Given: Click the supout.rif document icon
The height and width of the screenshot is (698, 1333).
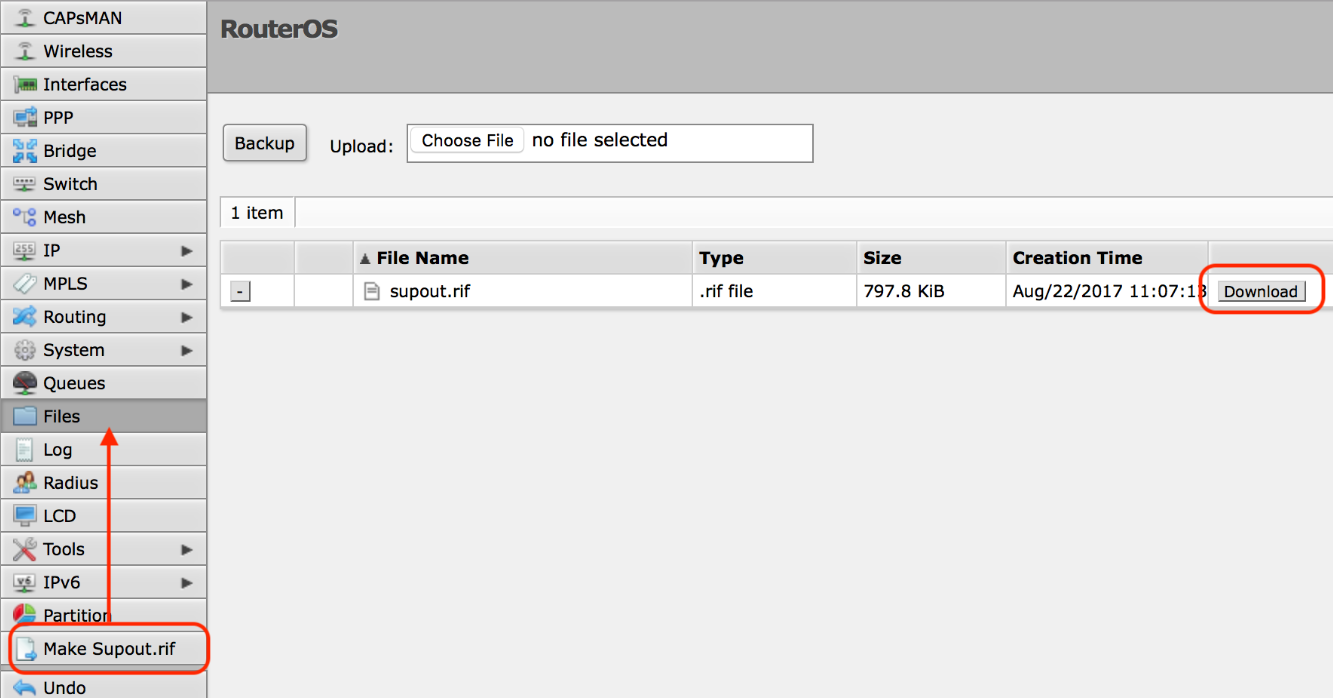Looking at the screenshot, I should click(x=372, y=292).
